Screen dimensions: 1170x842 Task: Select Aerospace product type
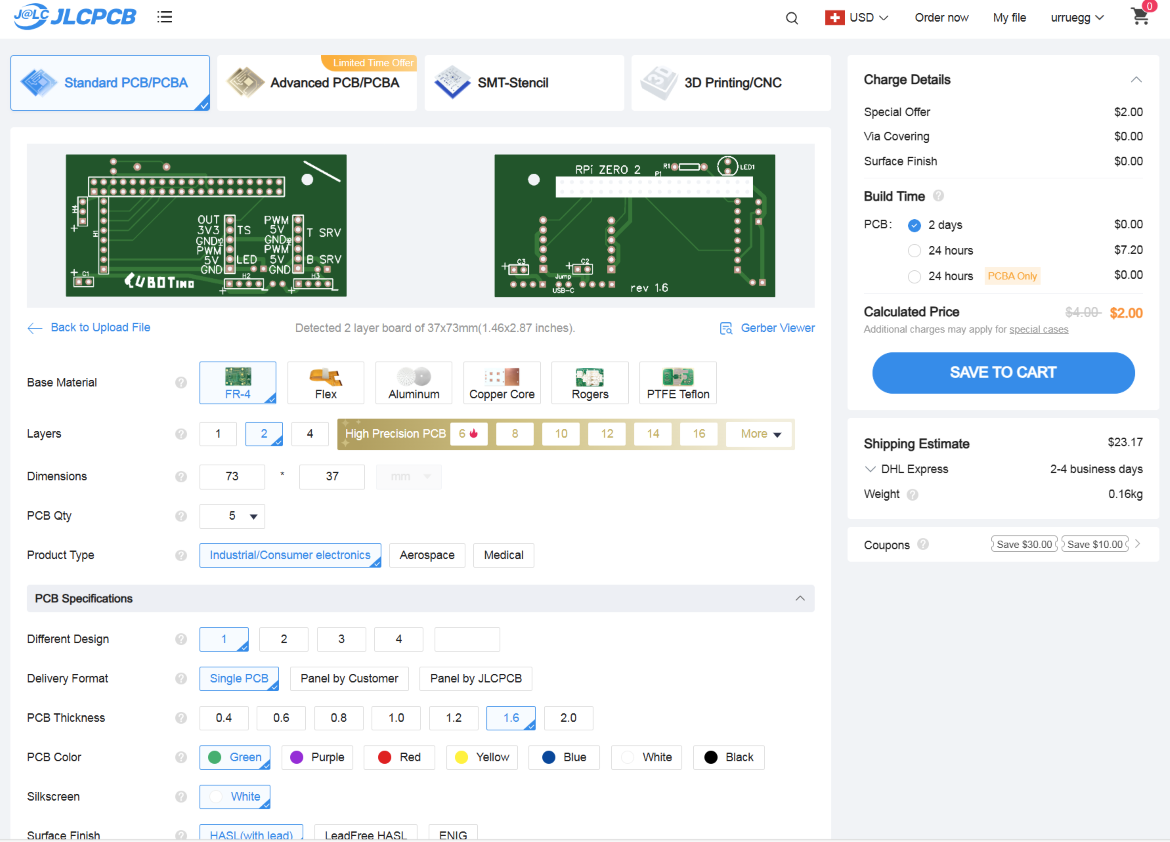(x=427, y=555)
